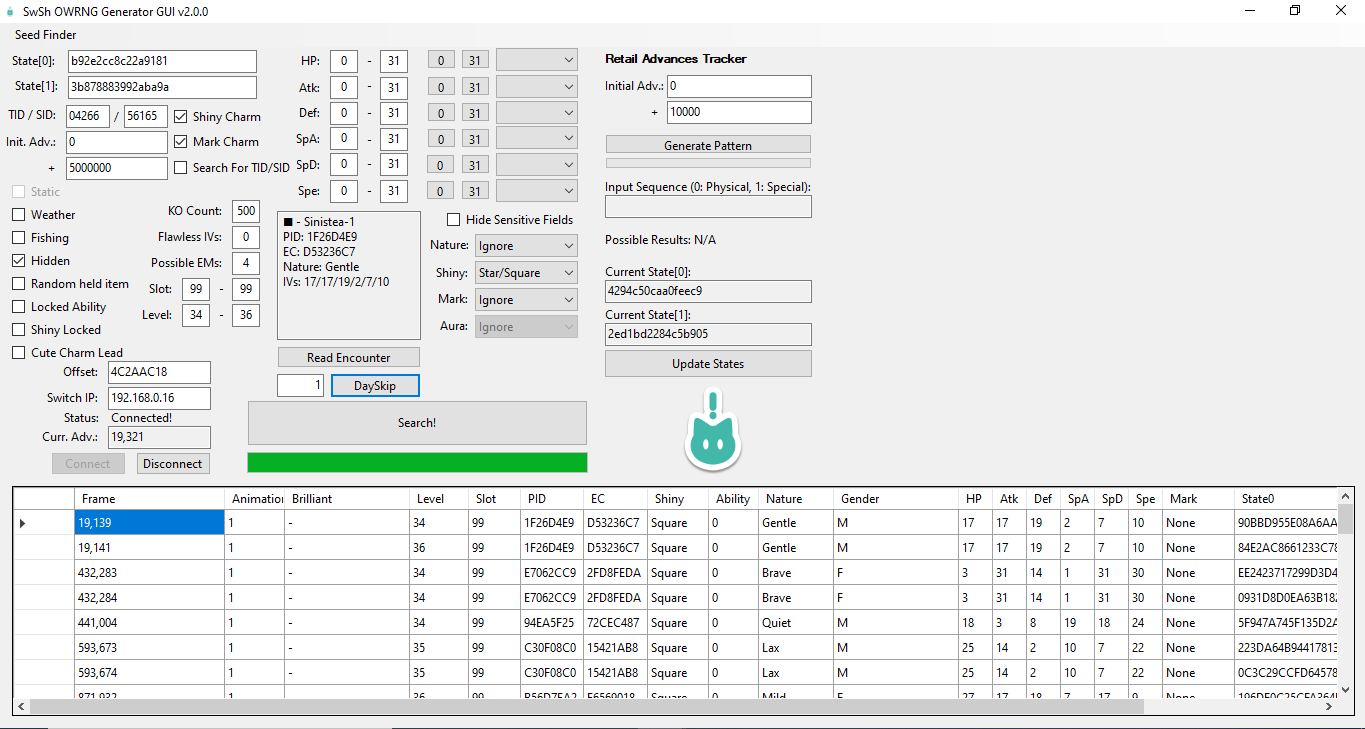Focus the State[0] input field
The height and width of the screenshot is (729, 1365).
tap(162, 61)
